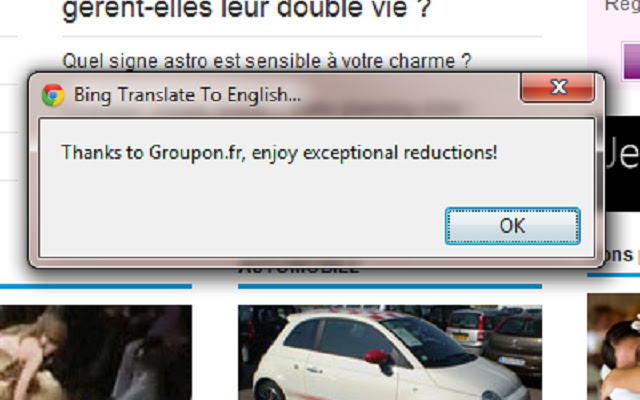The height and width of the screenshot is (400, 640).
Task: Click the purple button in right sidebar
Action: [x=631, y=61]
